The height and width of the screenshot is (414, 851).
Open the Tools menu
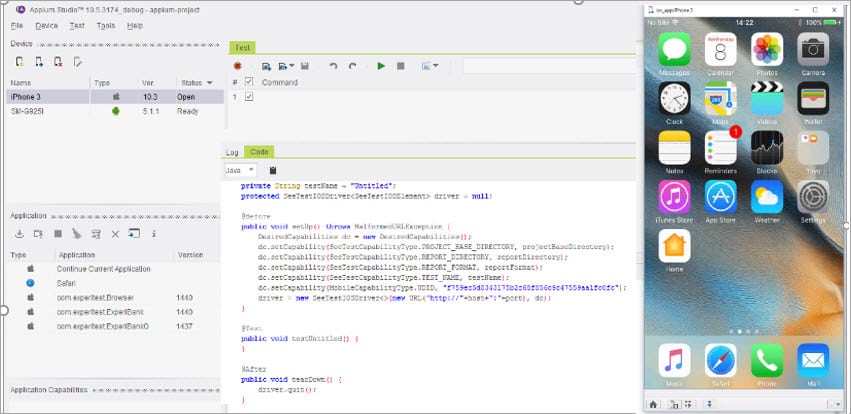(106, 25)
